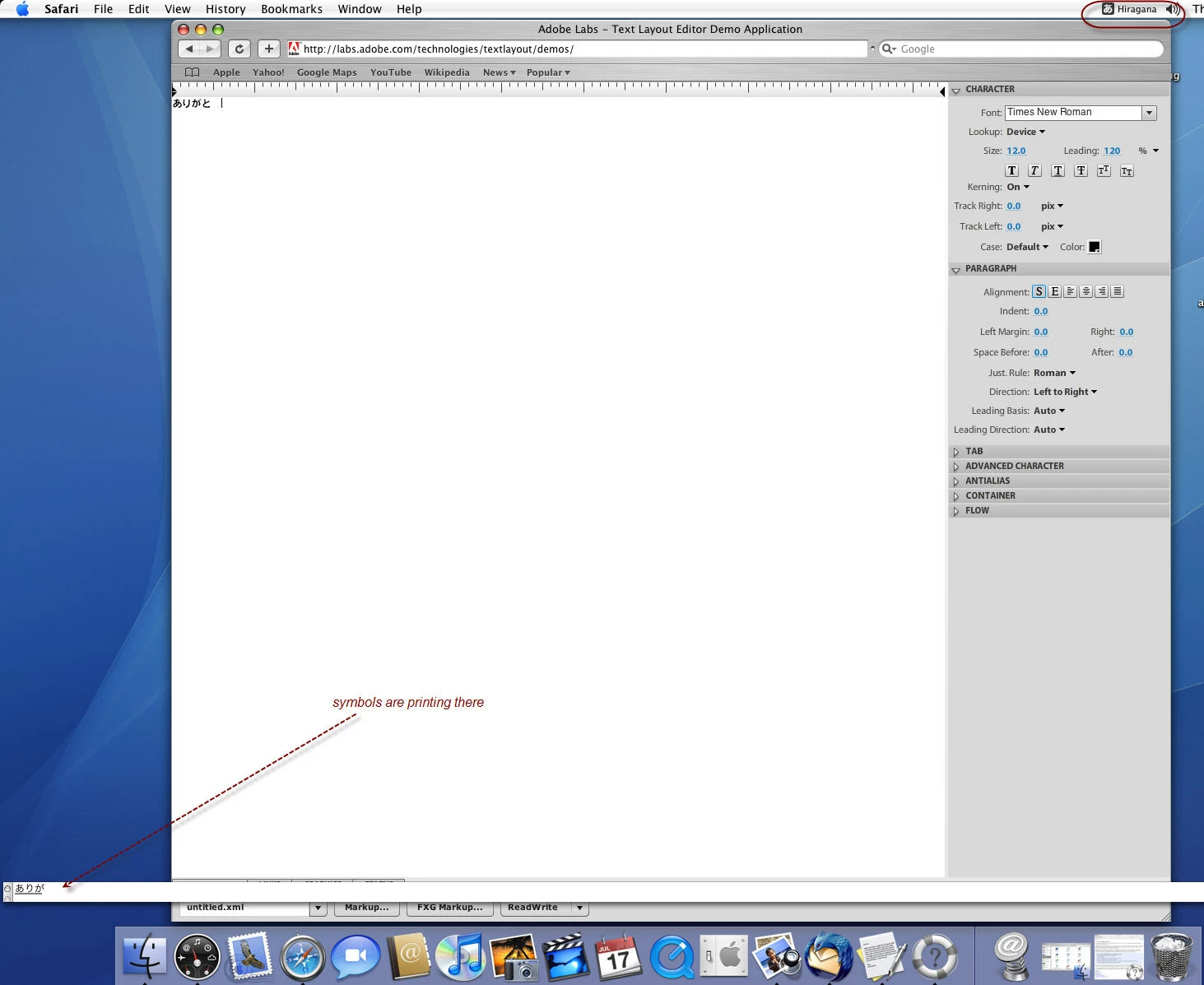Open the Apple menu
Screen dimensions: 1204x985
(x=22, y=9)
